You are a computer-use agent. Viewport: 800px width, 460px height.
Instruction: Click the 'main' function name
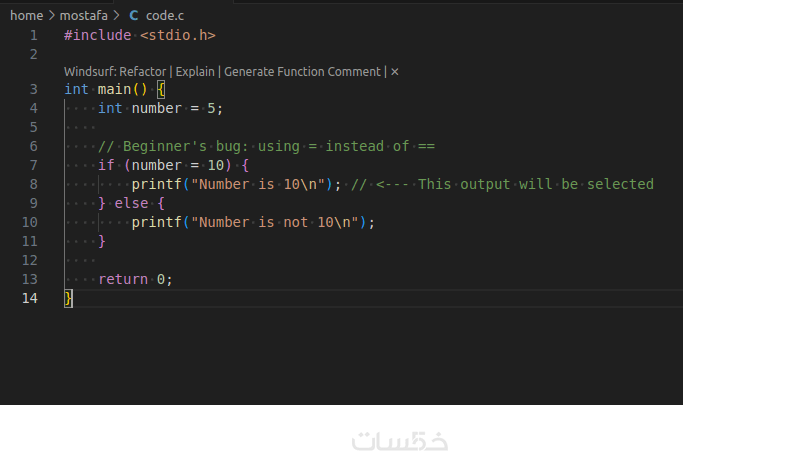click(x=114, y=90)
